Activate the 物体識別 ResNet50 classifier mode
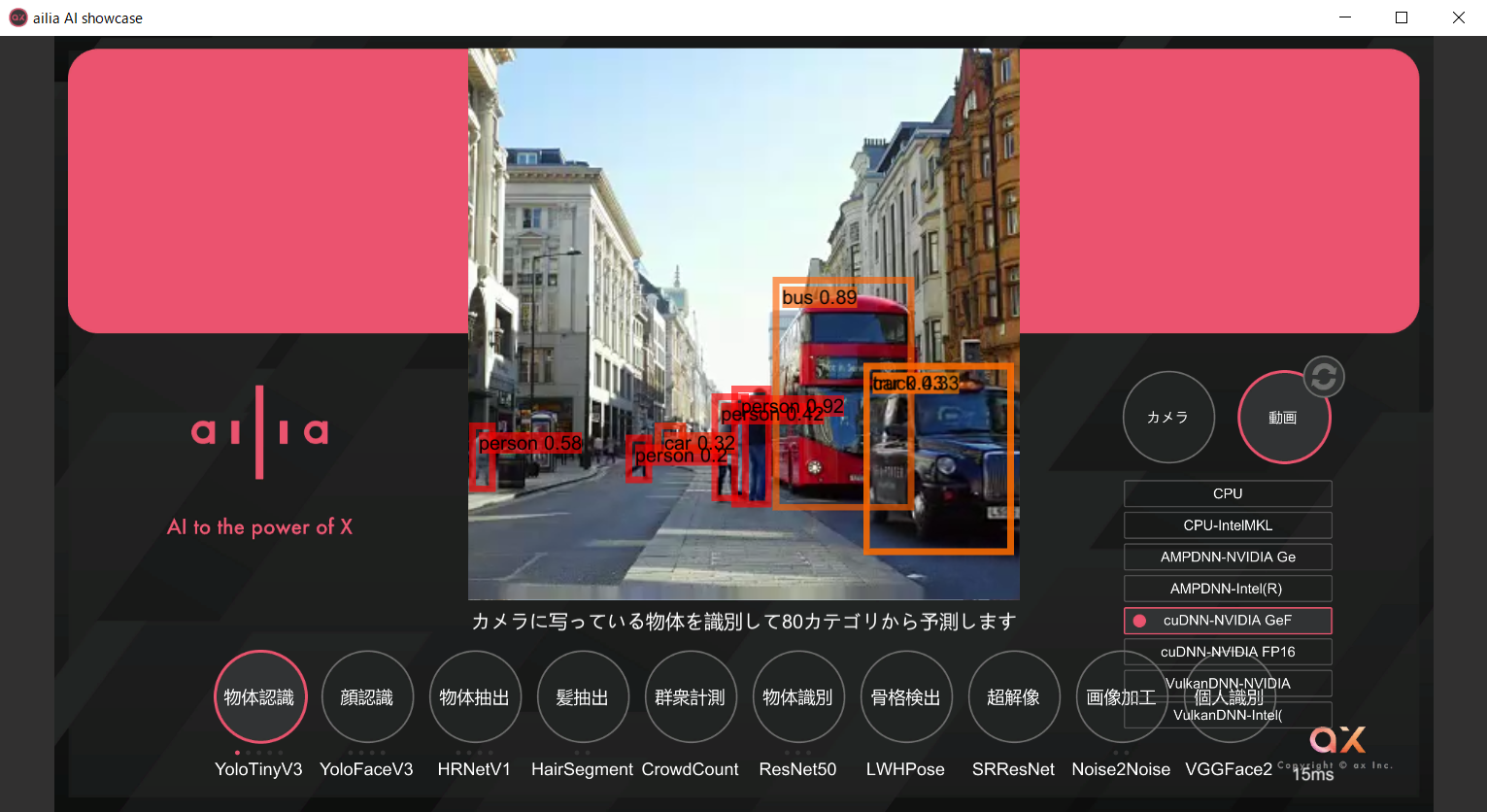The image size is (1487, 812). tap(798, 697)
